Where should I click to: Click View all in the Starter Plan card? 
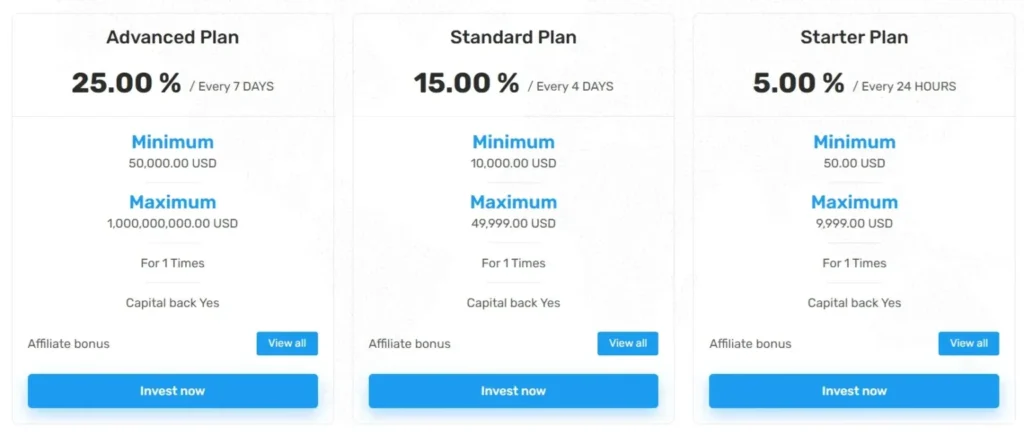pyautogui.click(x=968, y=343)
